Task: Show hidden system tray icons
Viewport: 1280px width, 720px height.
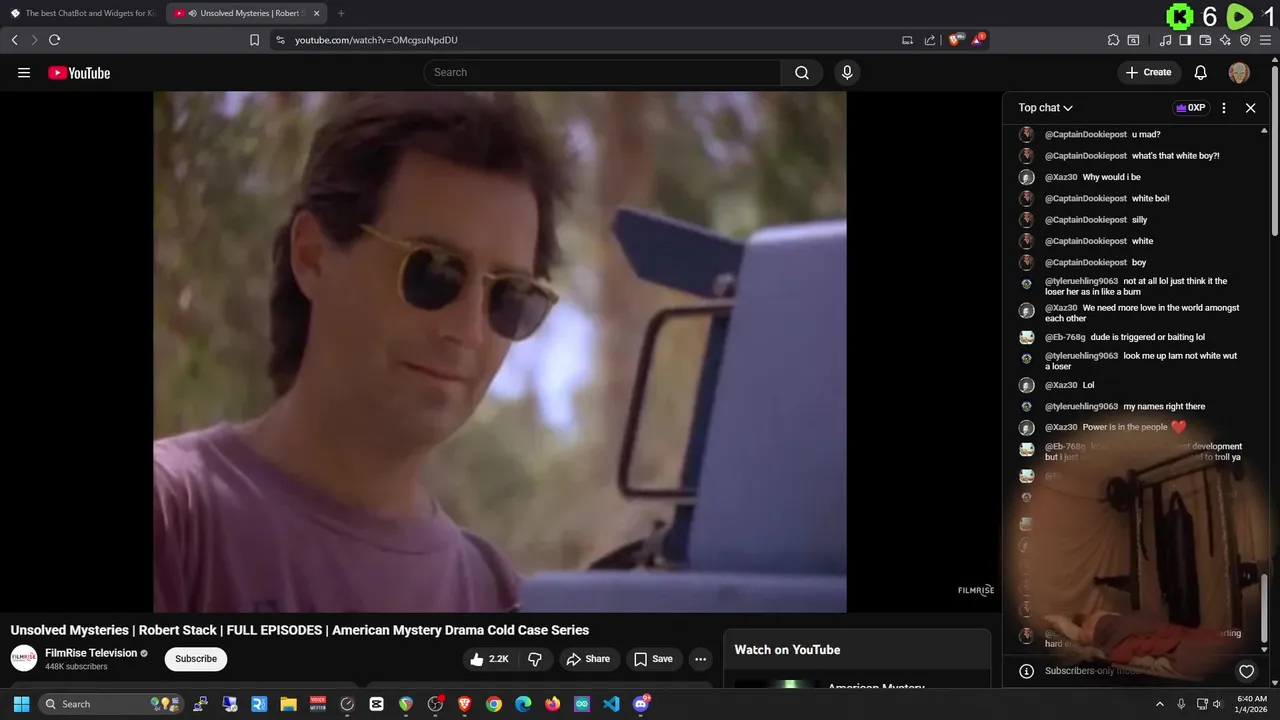Action: point(1160,704)
